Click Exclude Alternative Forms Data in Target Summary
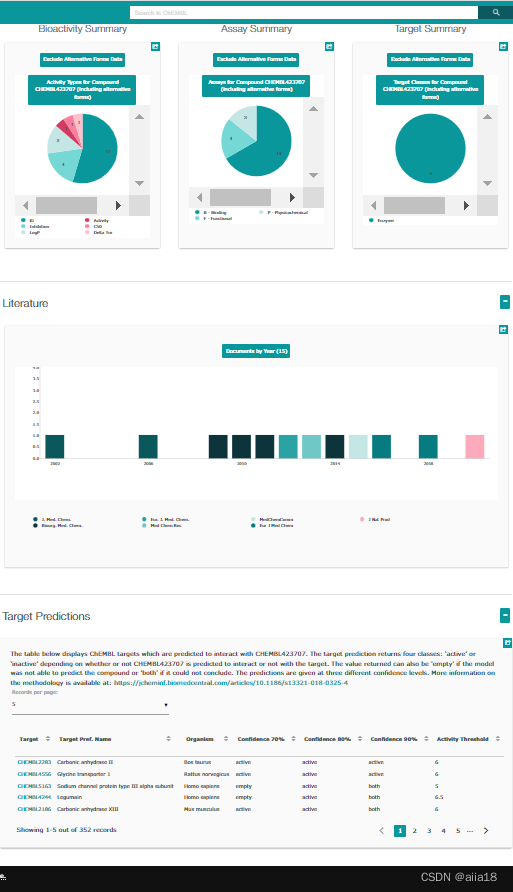The width and height of the screenshot is (513, 892). [431, 59]
